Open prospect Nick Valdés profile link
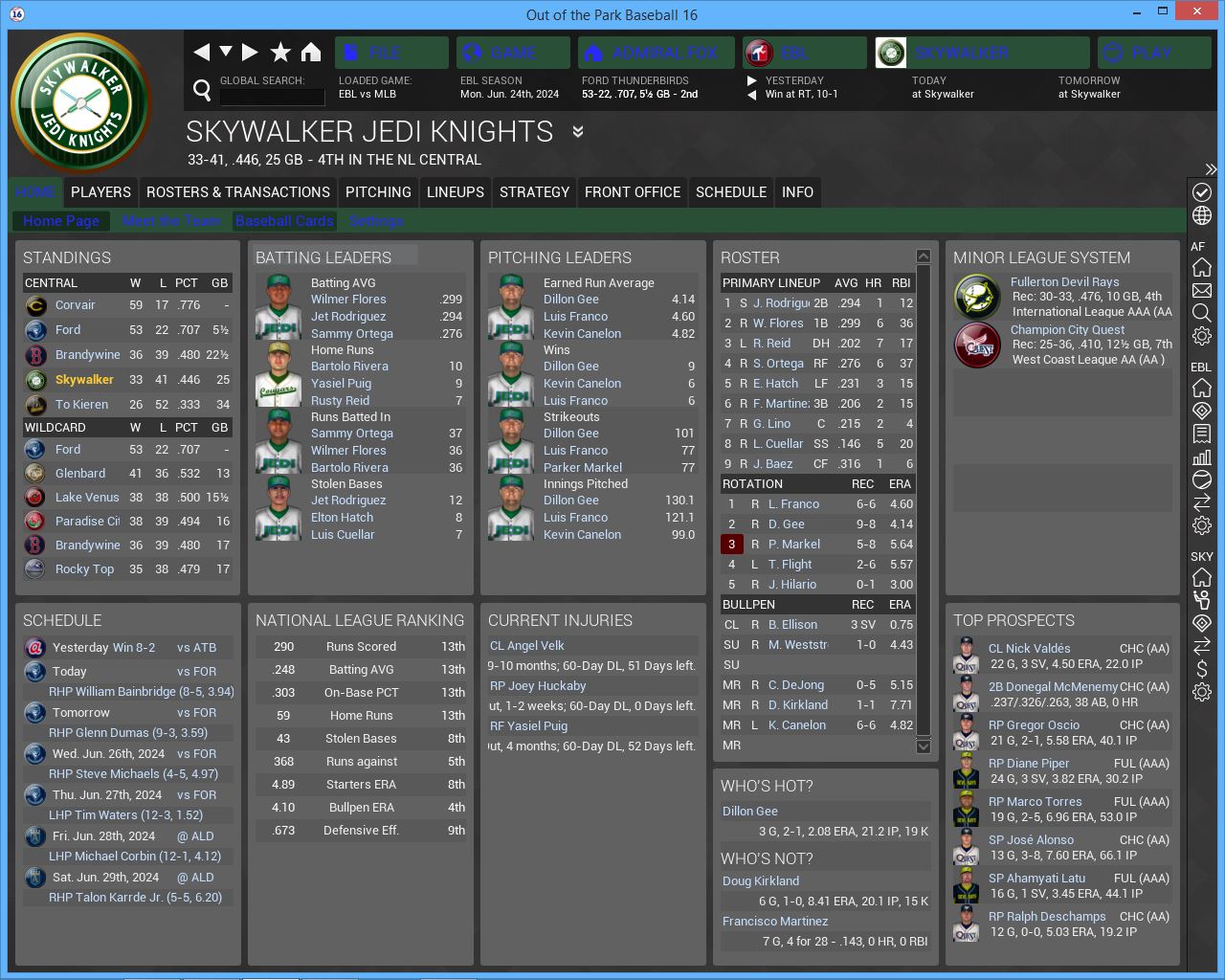The height and width of the screenshot is (980, 1225). tap(1030, 649)
